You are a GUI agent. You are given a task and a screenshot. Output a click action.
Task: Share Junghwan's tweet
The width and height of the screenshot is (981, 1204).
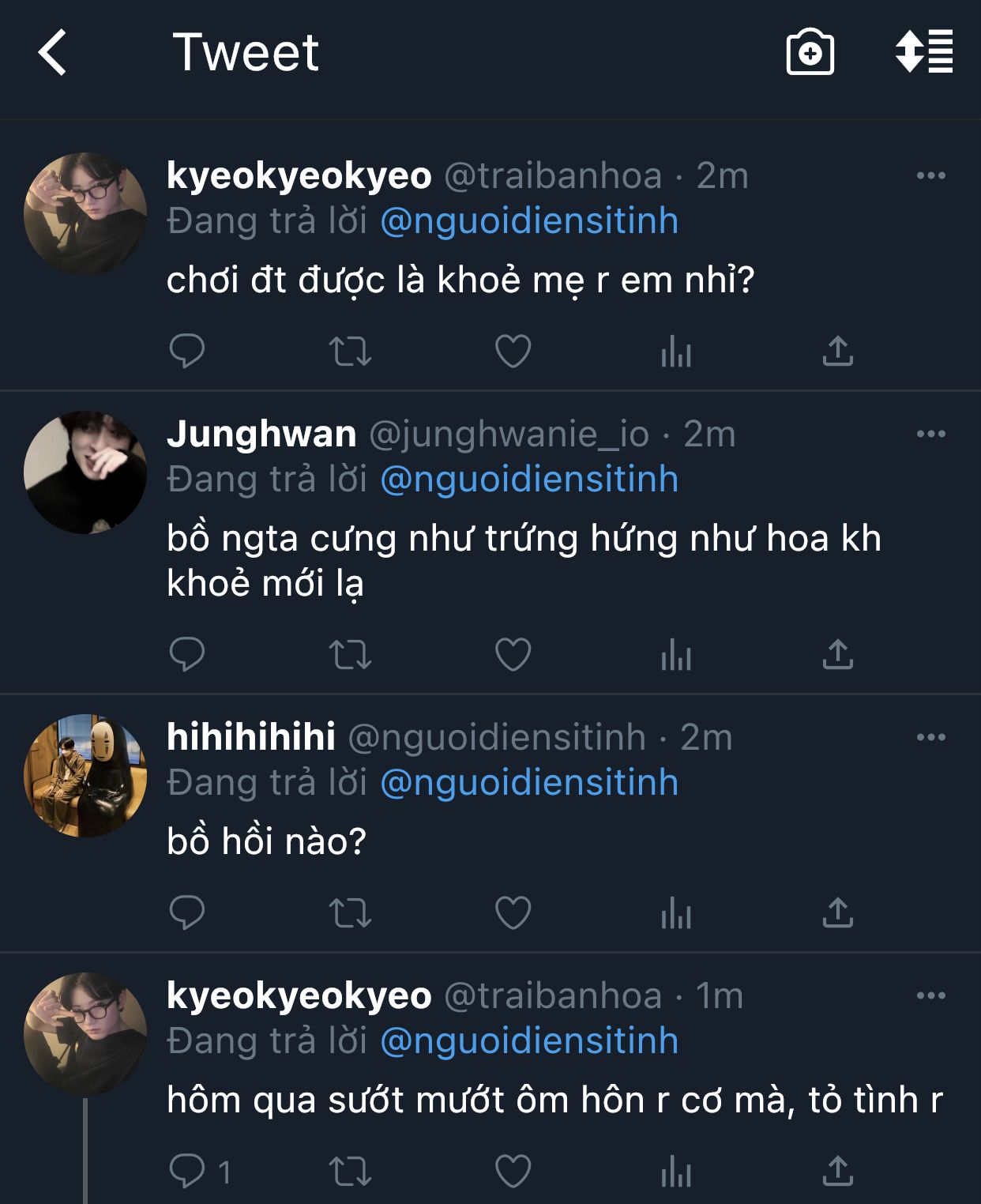pos(837,655)
